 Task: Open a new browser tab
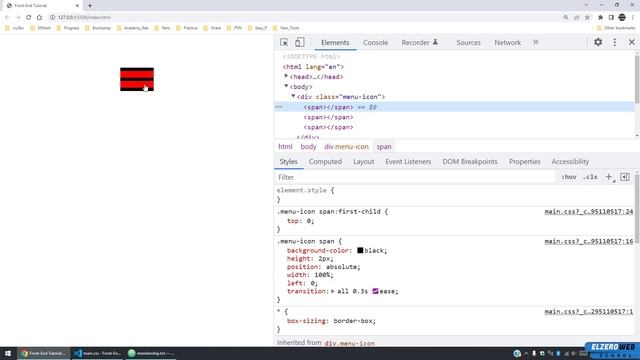pos(90,6)
